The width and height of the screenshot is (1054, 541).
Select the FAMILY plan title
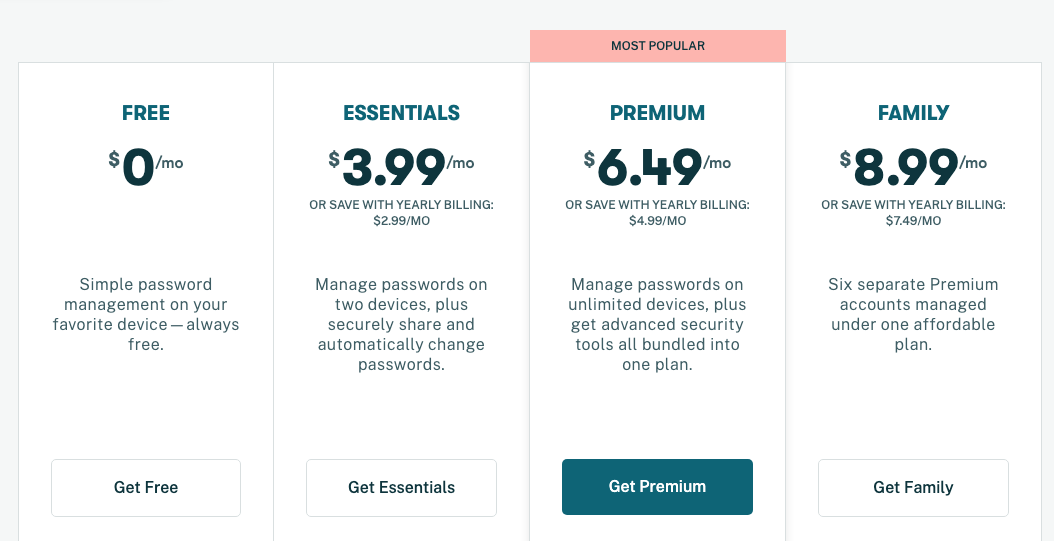[913, 113]
